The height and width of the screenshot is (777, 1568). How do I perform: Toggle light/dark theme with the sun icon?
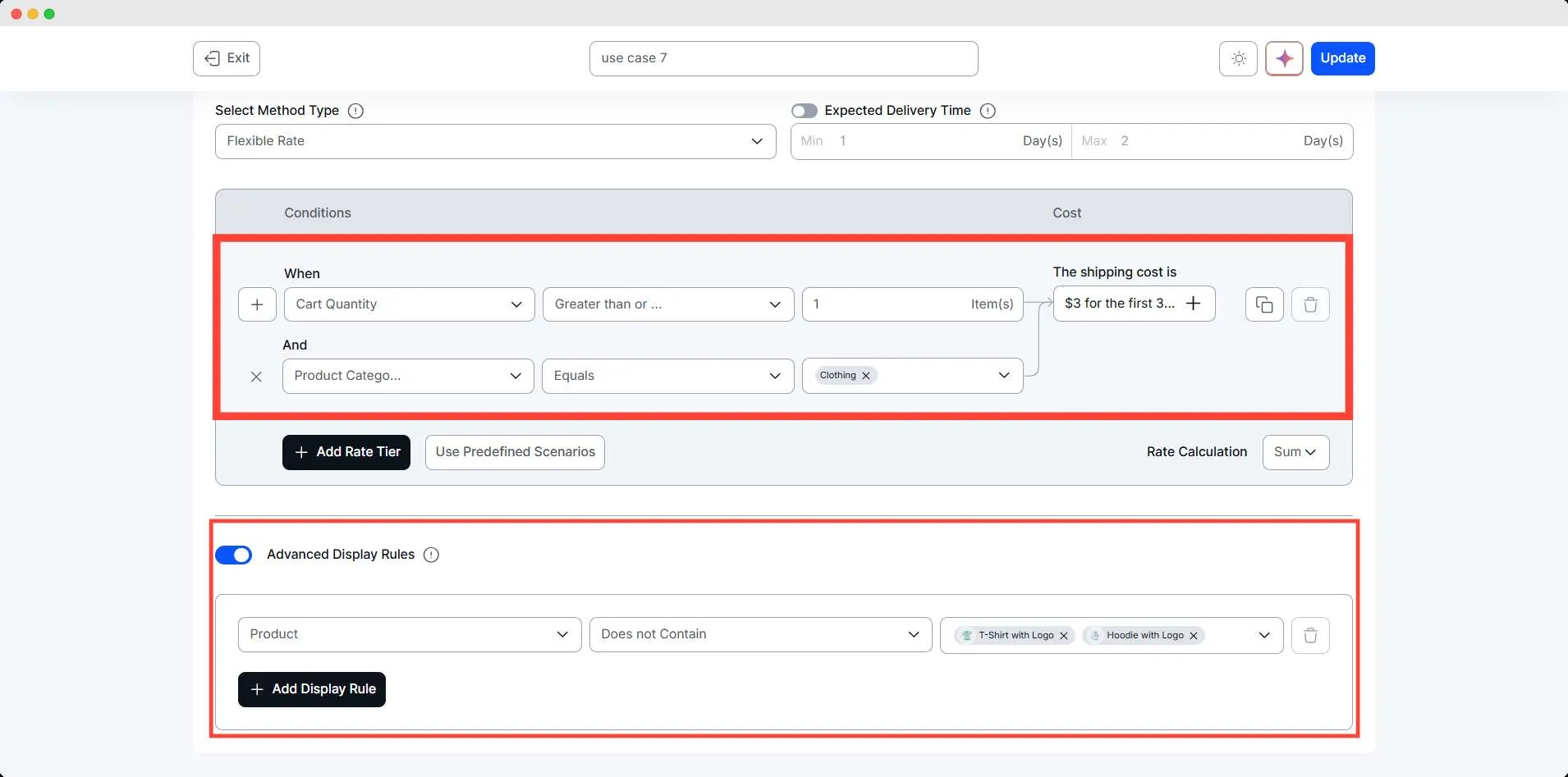click(1237, 58)
